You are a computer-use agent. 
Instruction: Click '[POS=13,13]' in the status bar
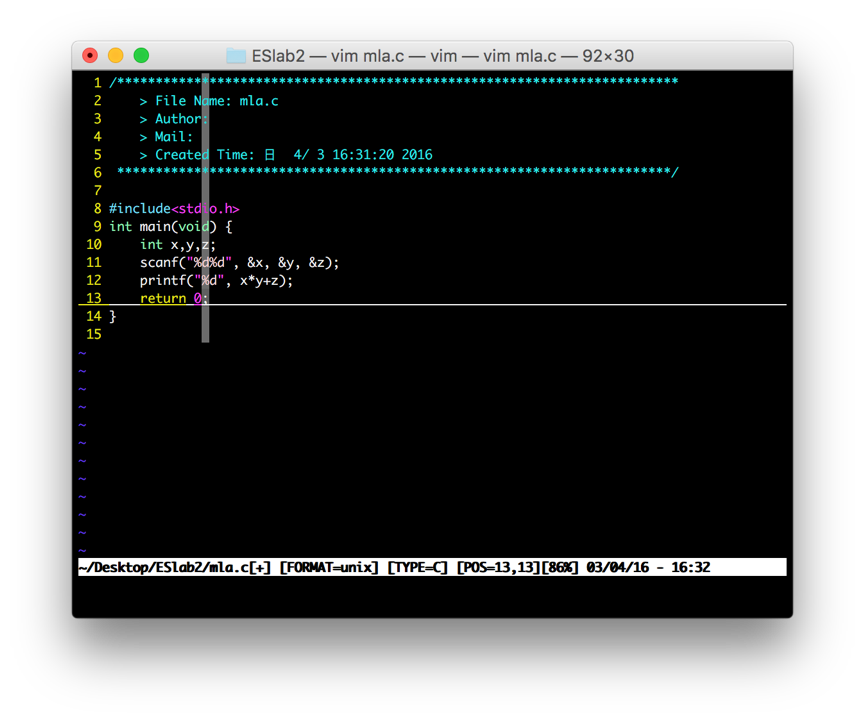498,567
